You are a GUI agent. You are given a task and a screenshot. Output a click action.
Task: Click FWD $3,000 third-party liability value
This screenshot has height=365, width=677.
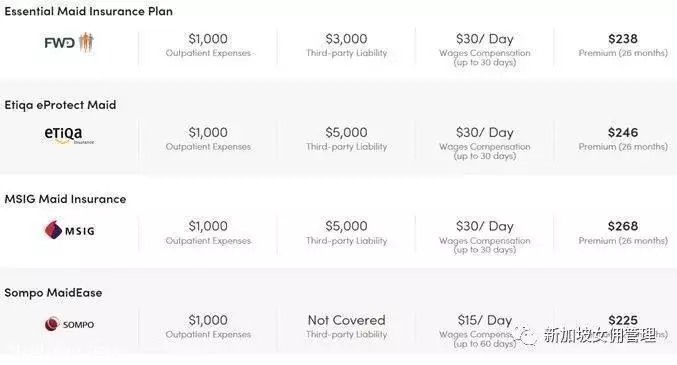click(x=346, y=39)
